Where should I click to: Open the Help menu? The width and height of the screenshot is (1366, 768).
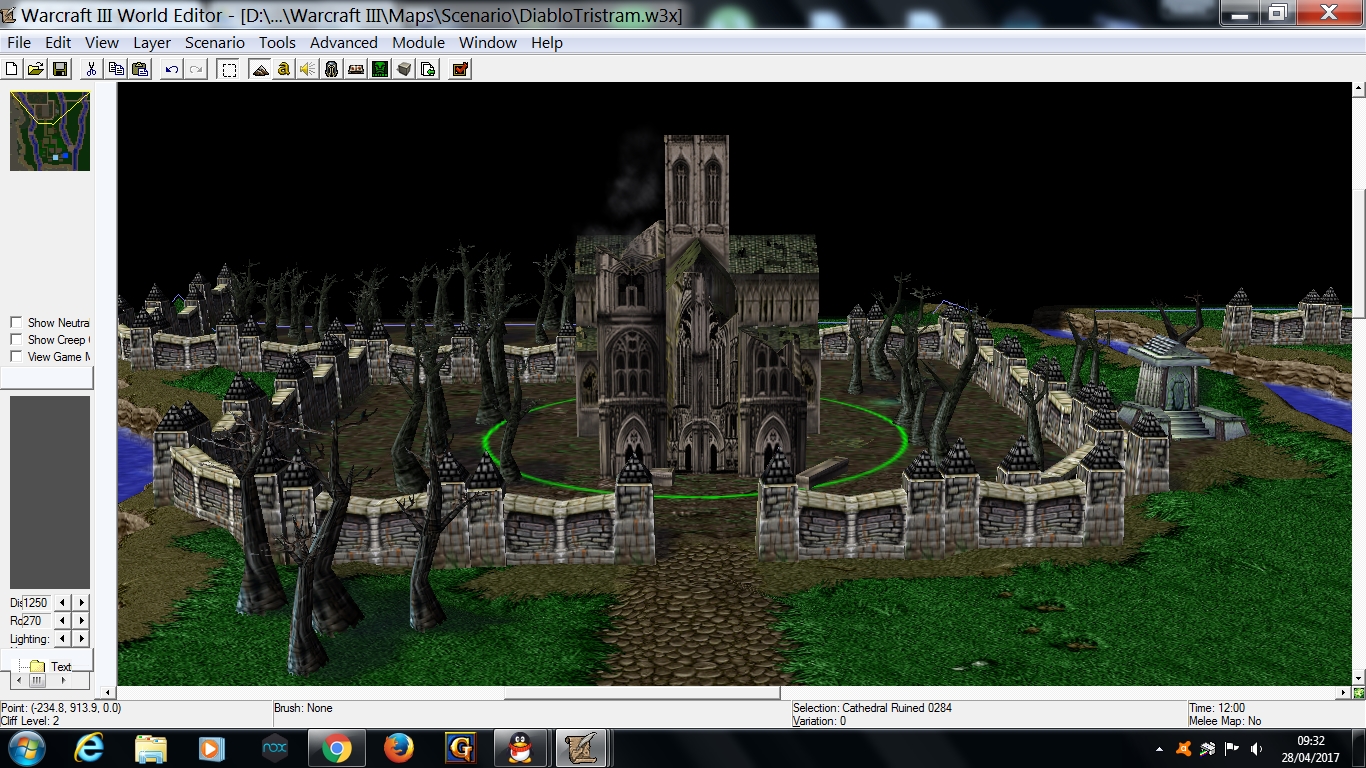[547, 42]
